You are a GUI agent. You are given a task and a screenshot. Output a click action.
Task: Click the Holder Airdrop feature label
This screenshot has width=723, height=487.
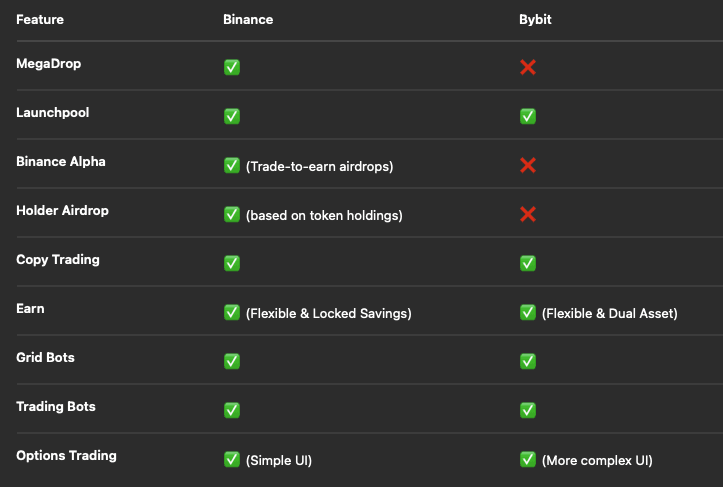(x=62, y=211)
